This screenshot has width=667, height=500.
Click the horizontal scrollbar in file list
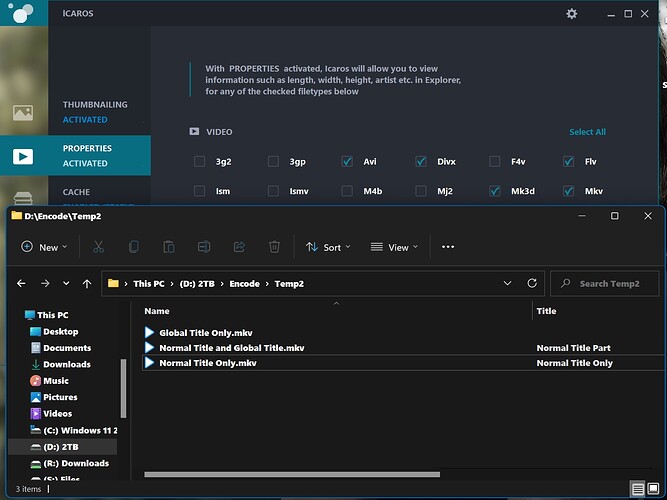292,474
